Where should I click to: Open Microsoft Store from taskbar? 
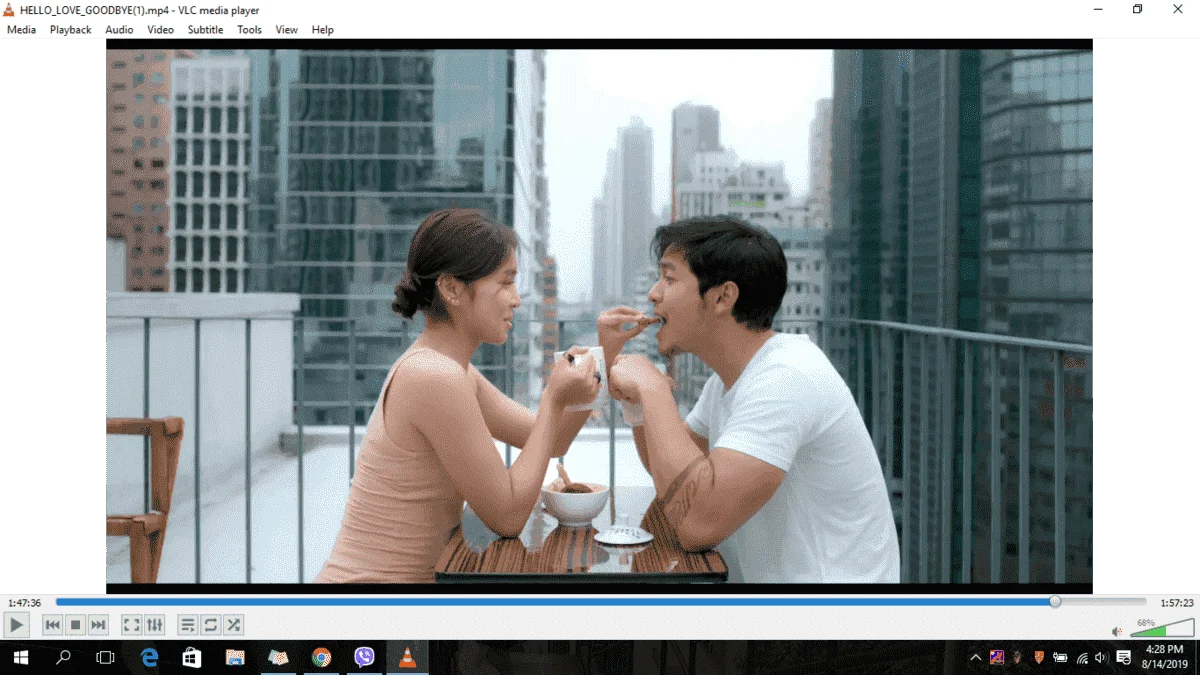(x=192, y=658)
